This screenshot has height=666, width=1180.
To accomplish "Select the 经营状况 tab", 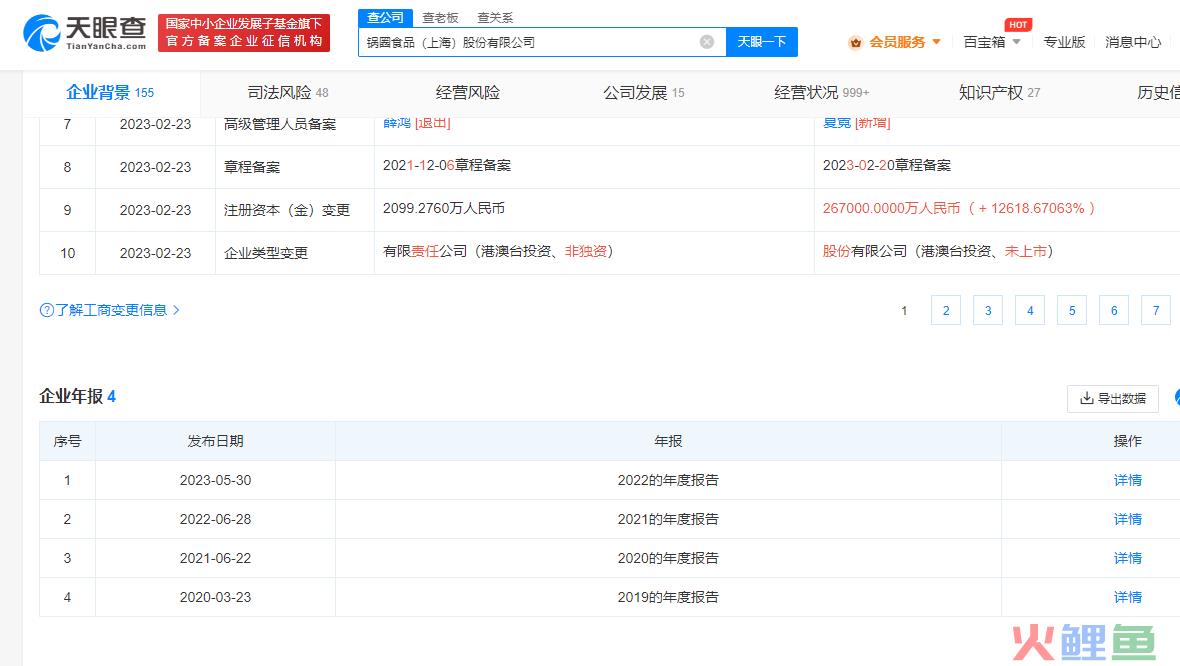I will tap(821, 93).
